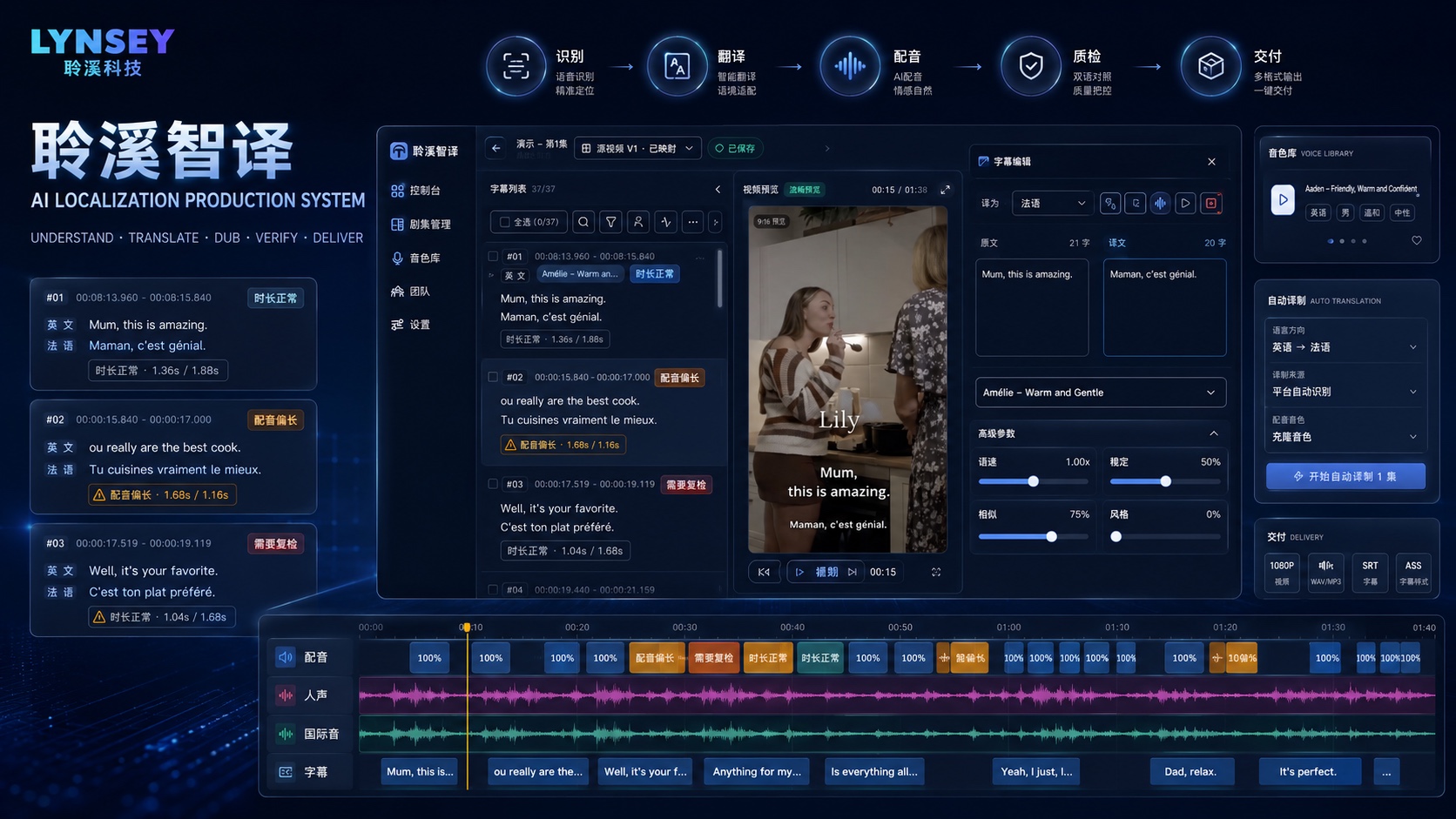Select ASS 字幕样式 delivery format
The image size is (1456, 819).
tap(1413, 573)
